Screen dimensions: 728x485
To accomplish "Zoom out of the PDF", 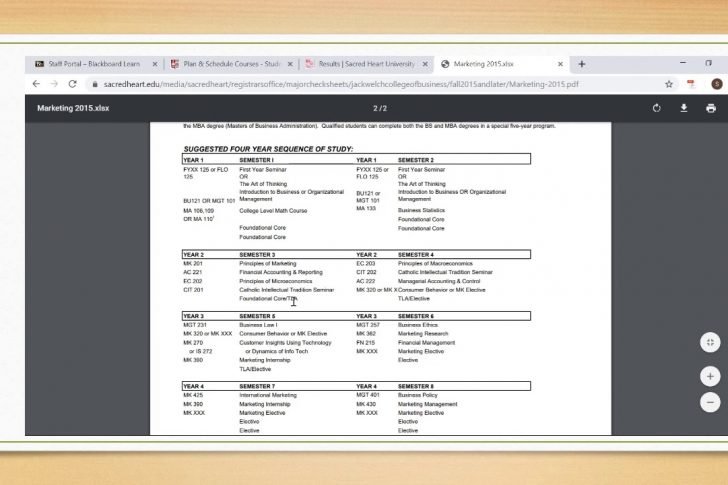I will [x=710, y=402].
